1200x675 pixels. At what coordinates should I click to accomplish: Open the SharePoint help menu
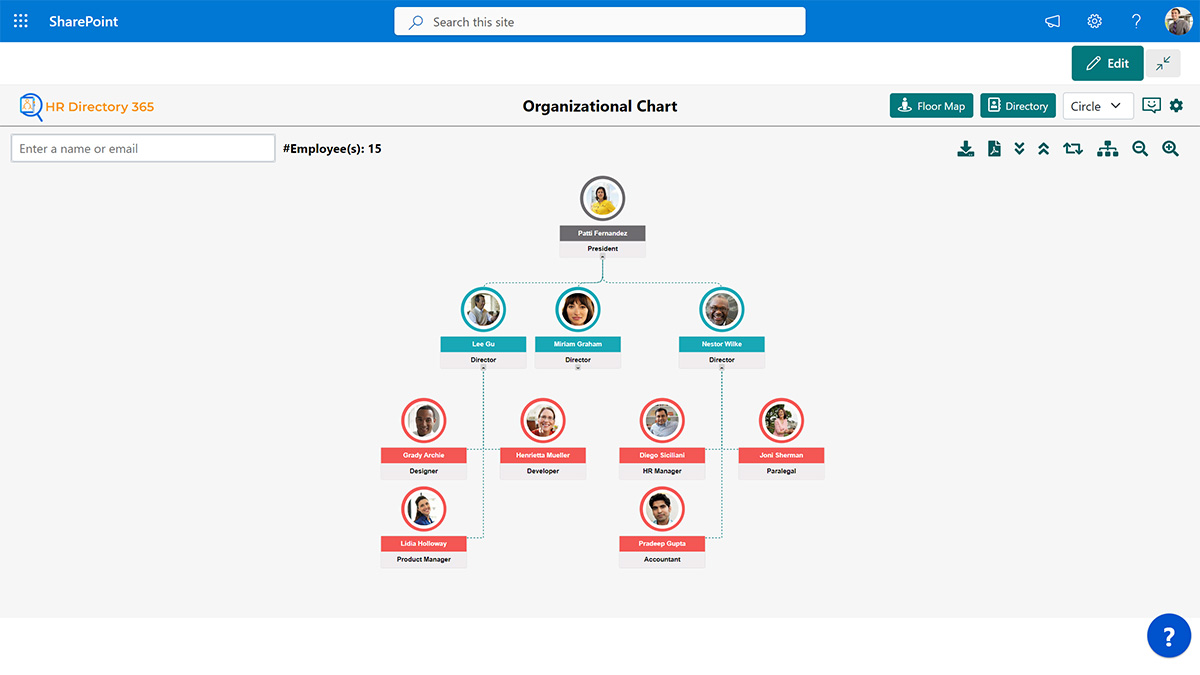[1136, 20]
